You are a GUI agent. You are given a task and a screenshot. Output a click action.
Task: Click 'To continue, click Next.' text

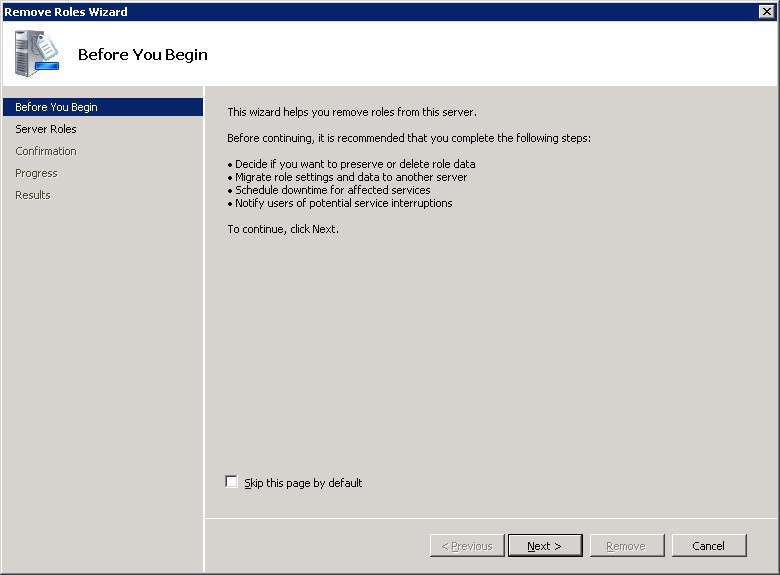tap(283, 229)
